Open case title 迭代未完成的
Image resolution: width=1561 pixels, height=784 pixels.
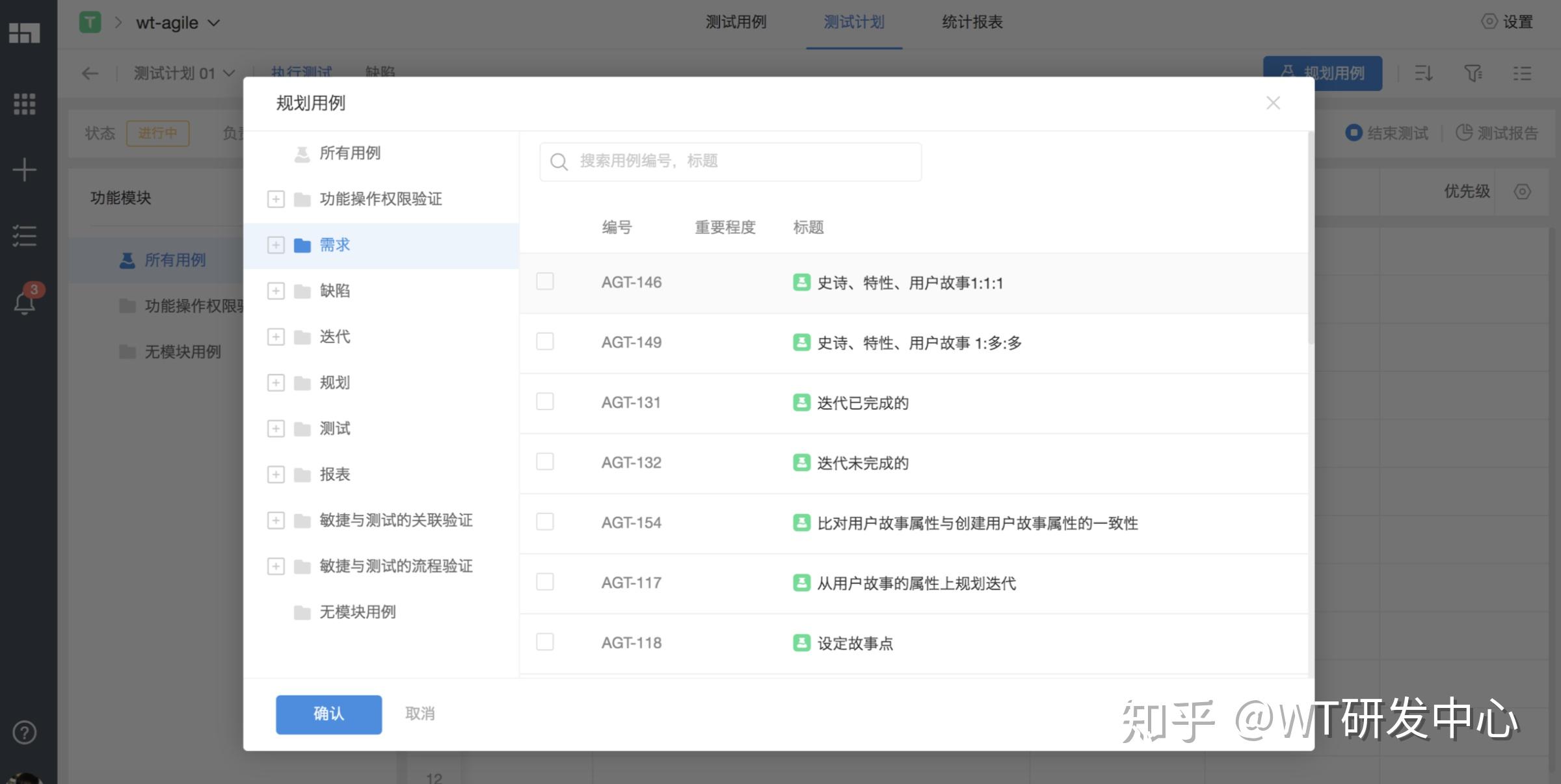tap(862, 463)
